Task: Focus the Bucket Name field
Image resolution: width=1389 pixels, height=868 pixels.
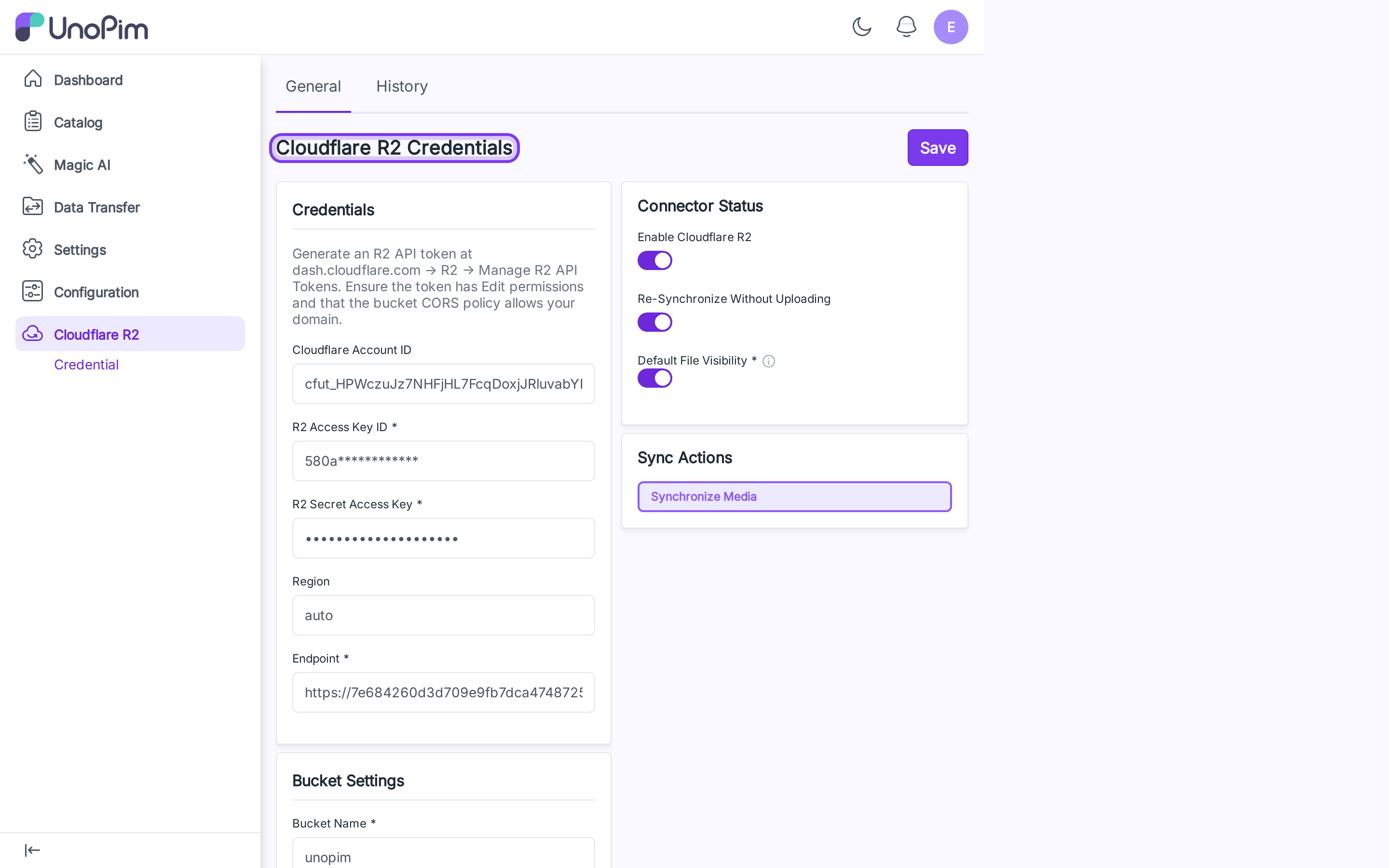Action: tap(443, 853)
